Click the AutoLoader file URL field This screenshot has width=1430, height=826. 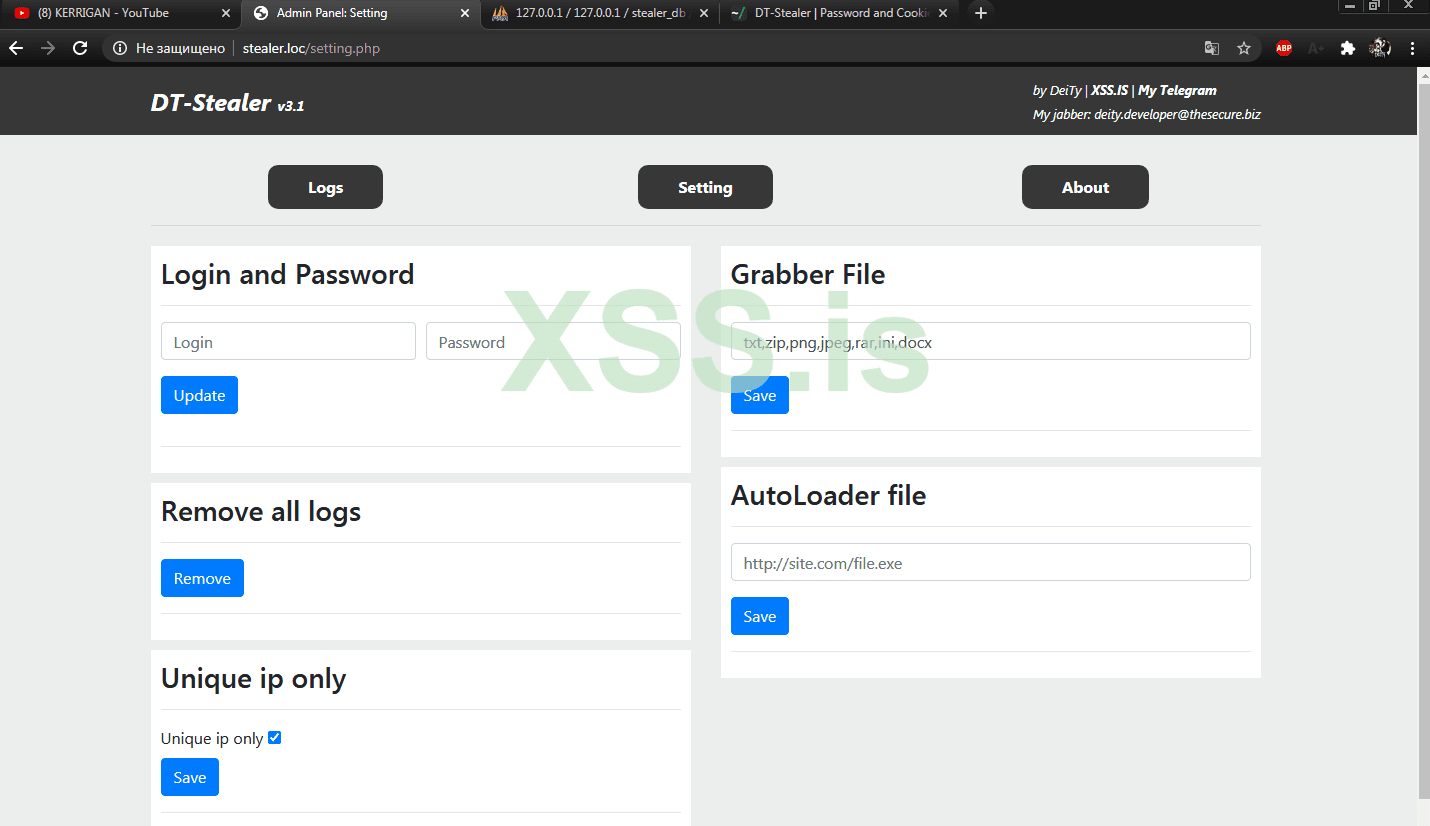[x=991, y=562]
